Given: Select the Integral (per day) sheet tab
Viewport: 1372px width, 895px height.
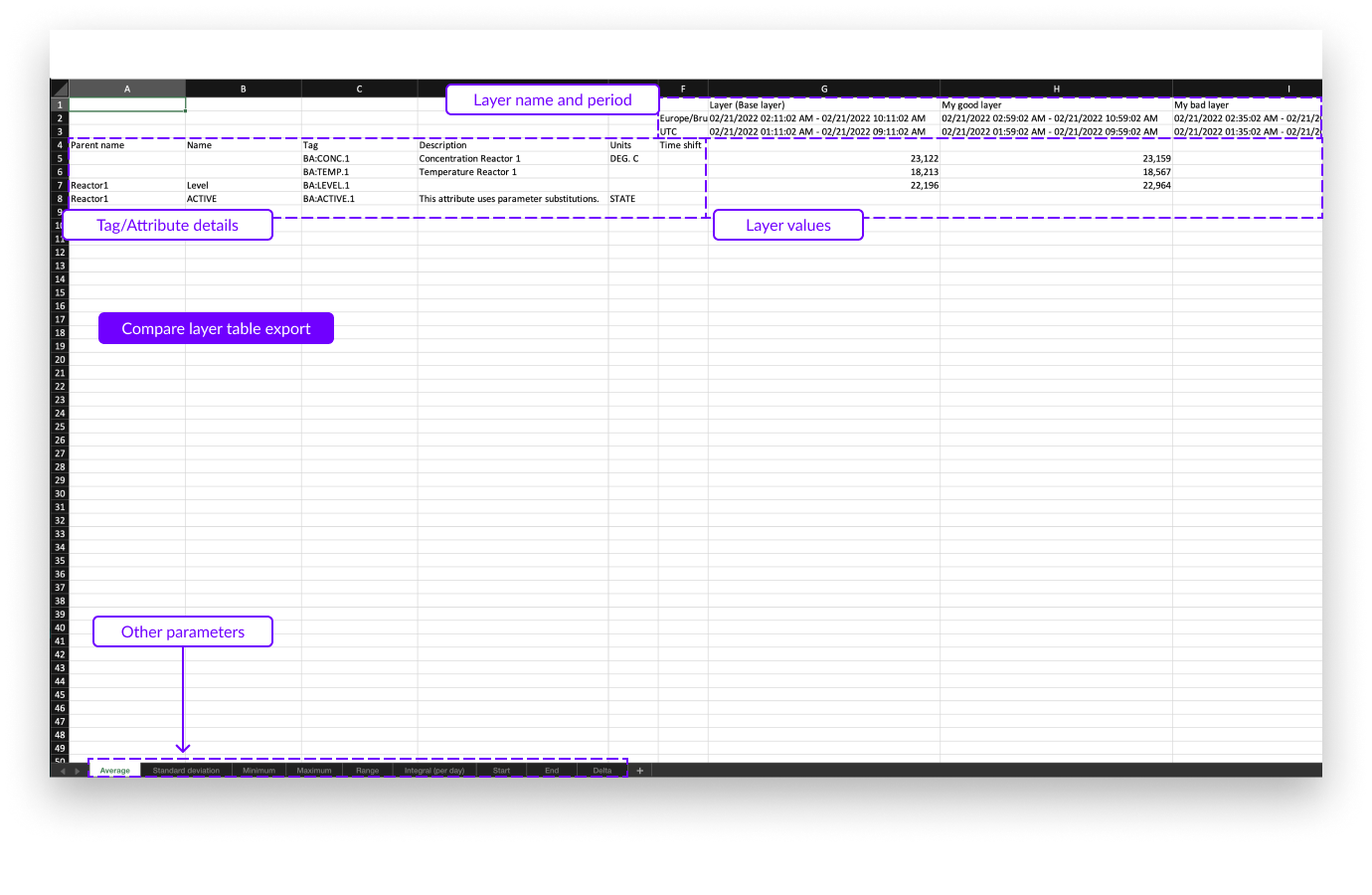Looking at the screenshot, I should pos(433,771).
